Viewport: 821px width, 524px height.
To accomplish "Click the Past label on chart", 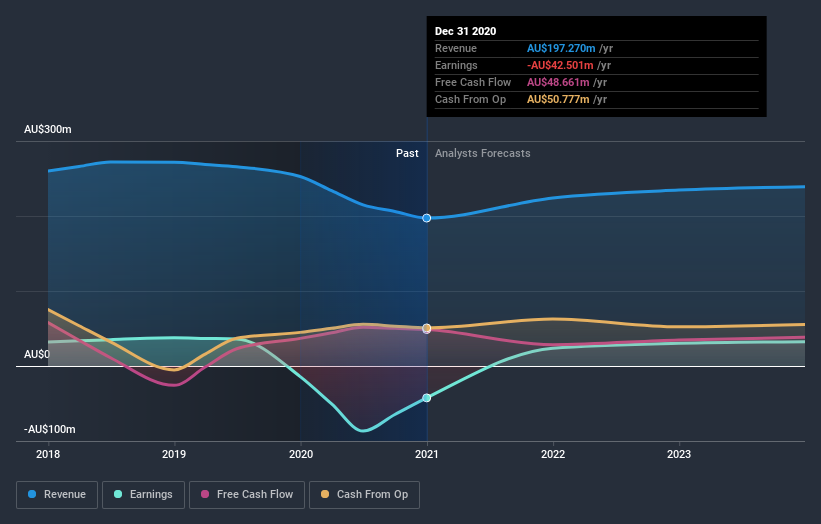I will pos(407,153).
